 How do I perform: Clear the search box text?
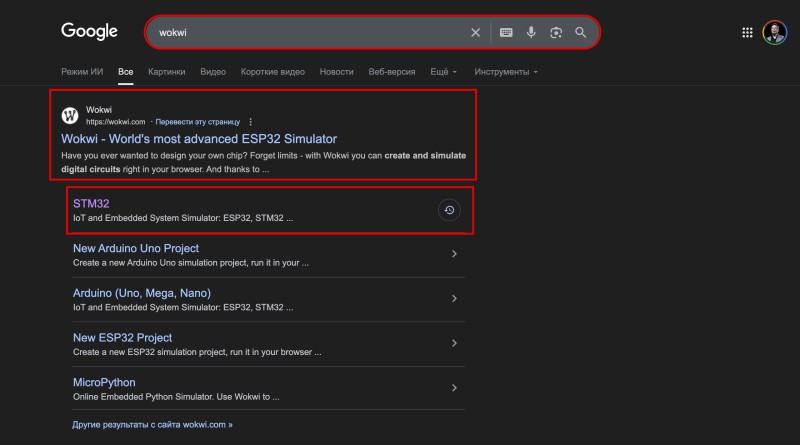pyautogui.click(x=476, y=32)
